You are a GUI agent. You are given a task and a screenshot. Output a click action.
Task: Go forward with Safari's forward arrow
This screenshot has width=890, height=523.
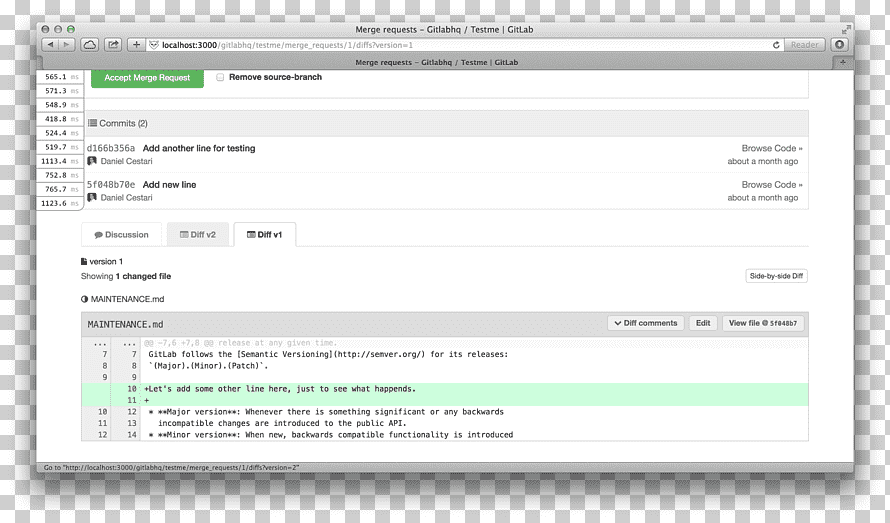[67, 44]
